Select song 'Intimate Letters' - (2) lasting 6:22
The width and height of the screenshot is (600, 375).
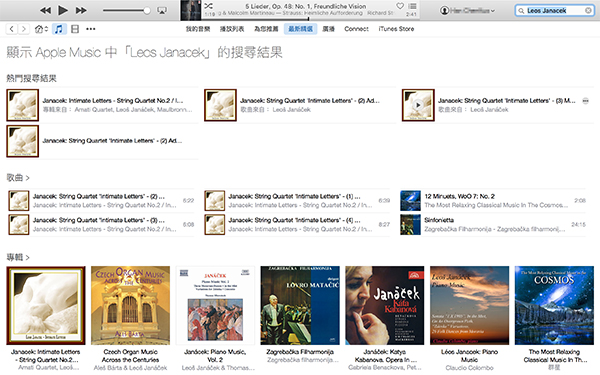[x=101, y=201]
